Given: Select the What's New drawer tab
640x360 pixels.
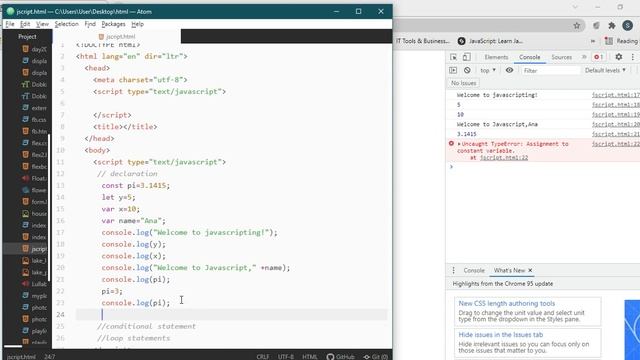Looking at the screenshot, I should coord(509,270).
